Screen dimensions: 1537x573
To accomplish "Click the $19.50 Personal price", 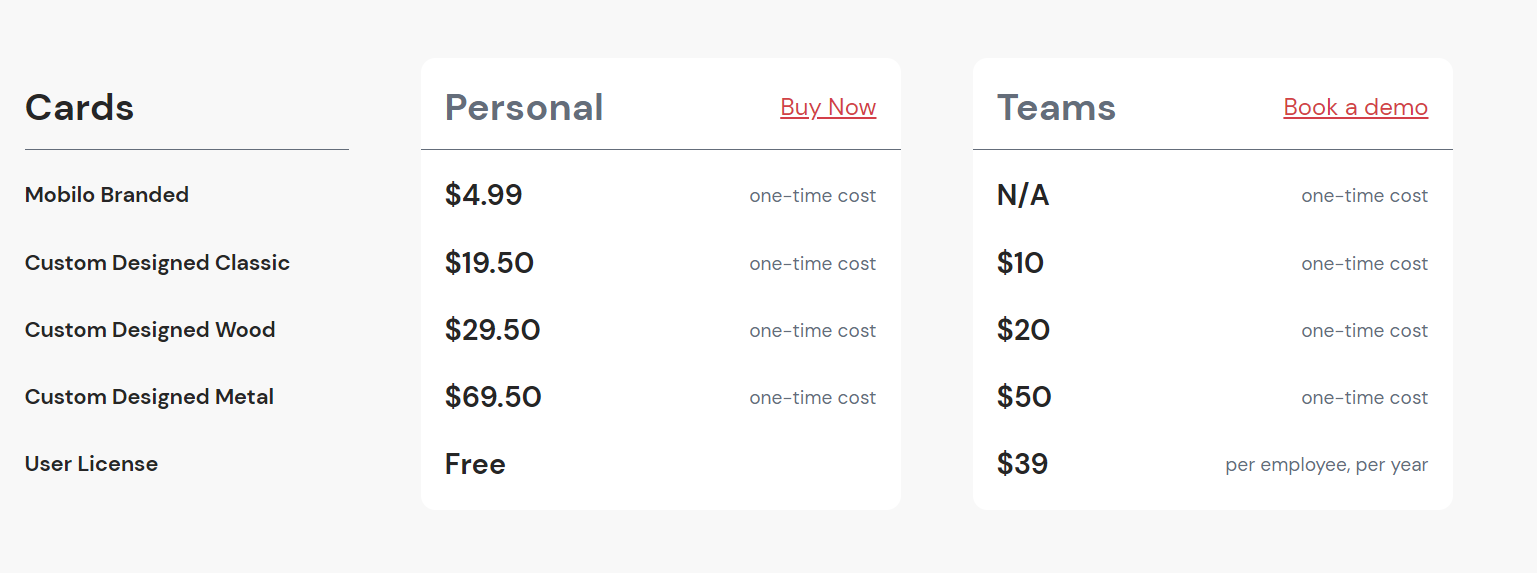I will tap(489, 263).
